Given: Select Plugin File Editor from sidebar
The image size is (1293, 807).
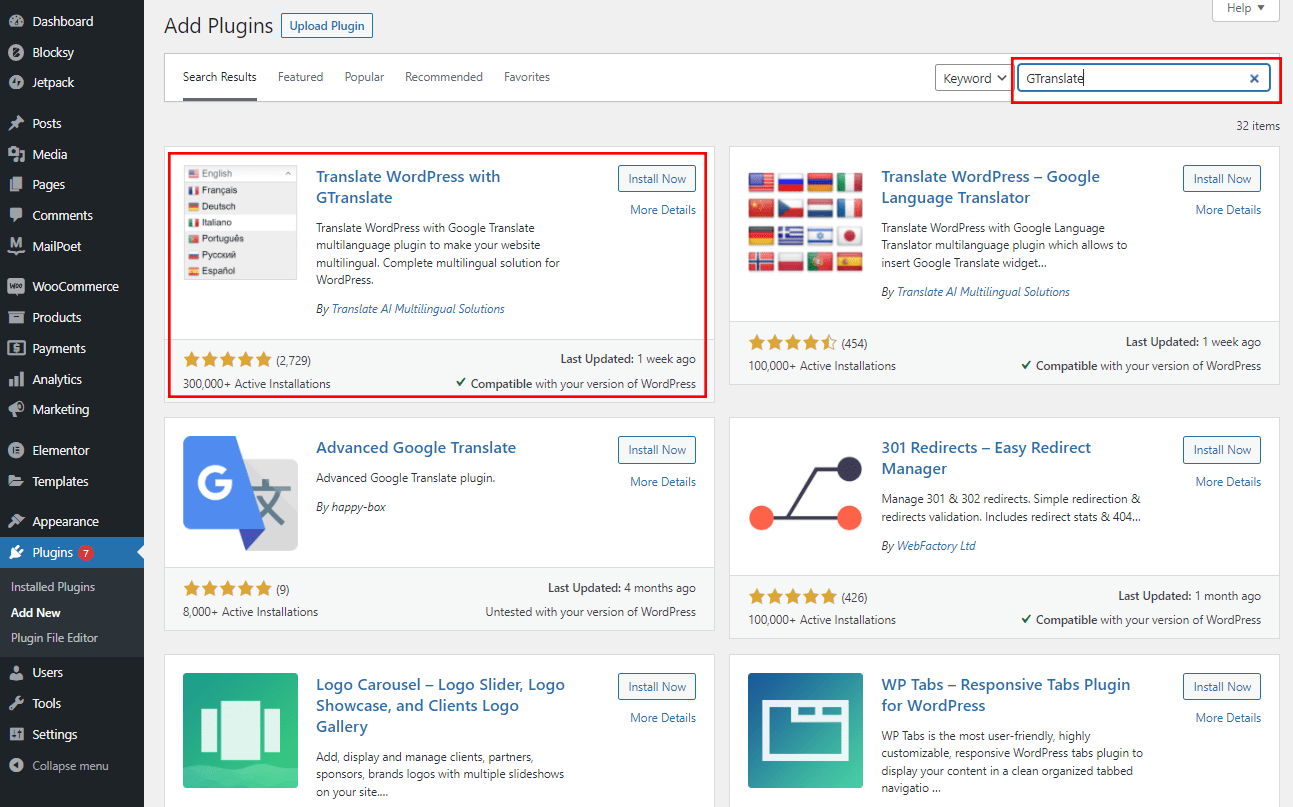Looking at the screenshot, I should pos(54,638).
